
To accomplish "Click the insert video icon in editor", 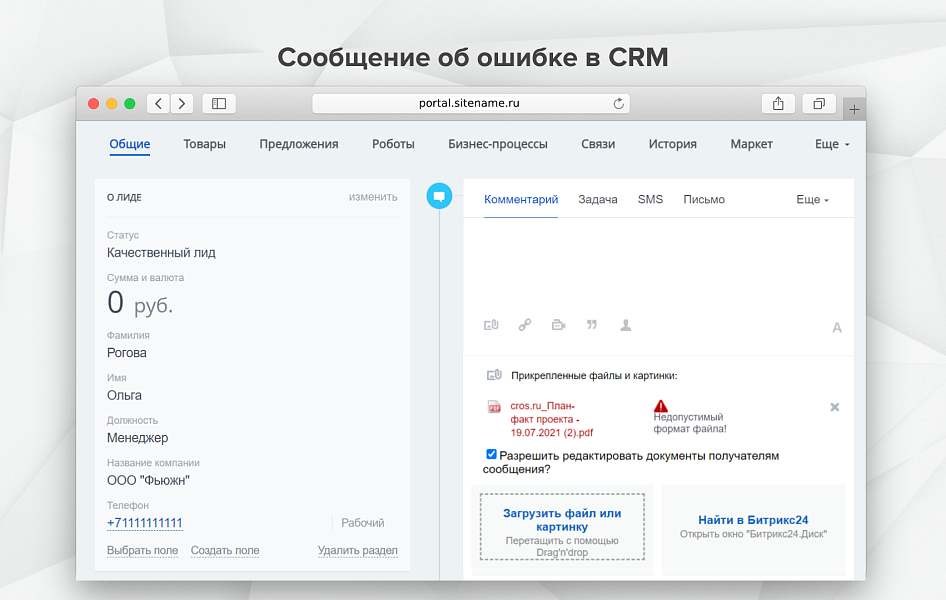I will [558, 325].
